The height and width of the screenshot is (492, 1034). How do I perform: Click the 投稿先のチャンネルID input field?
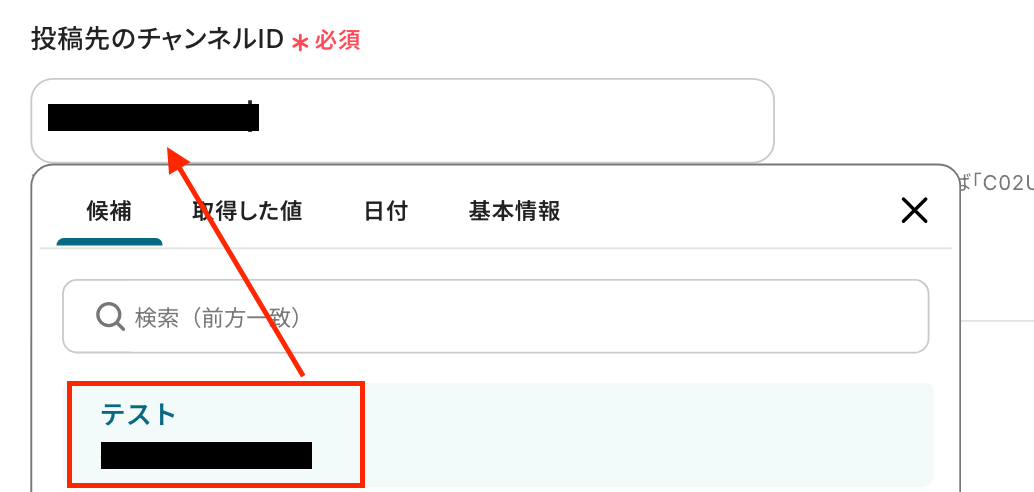tap(402, 120)
